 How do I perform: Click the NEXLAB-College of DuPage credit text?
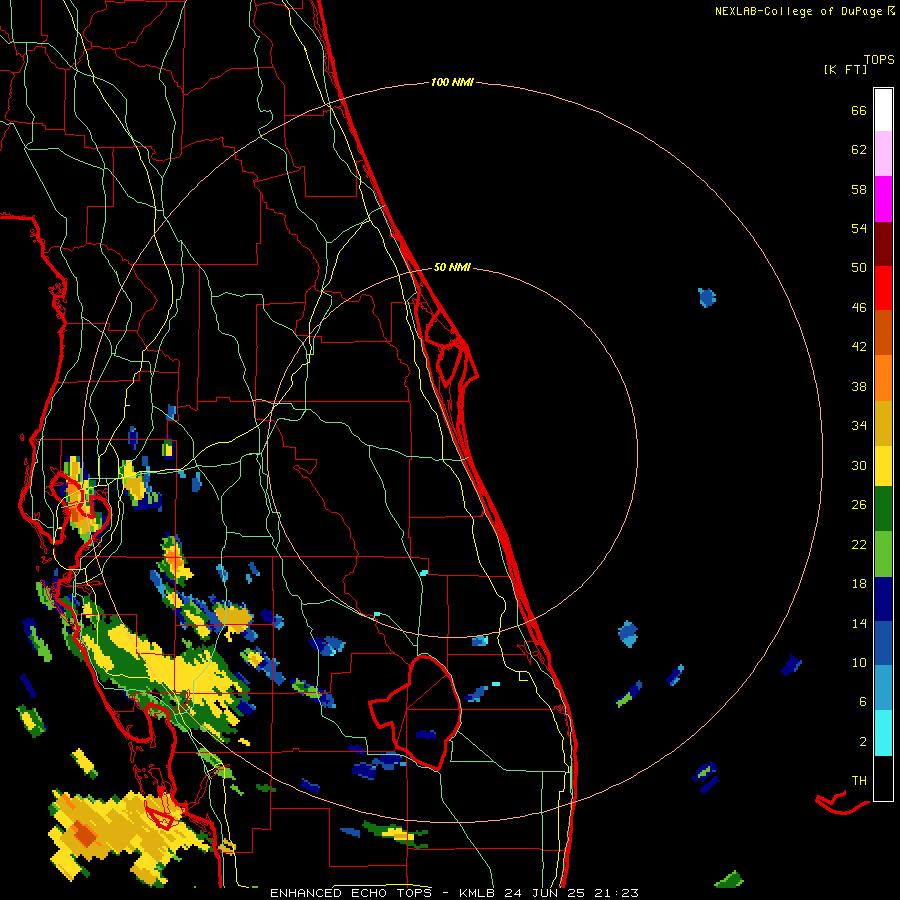pos(798,11)
